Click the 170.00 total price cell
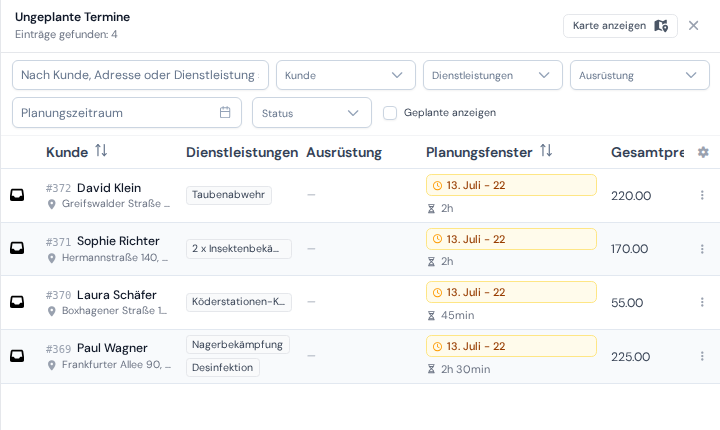The height and width of the screenshot is (430, 720). click(630, 249)
